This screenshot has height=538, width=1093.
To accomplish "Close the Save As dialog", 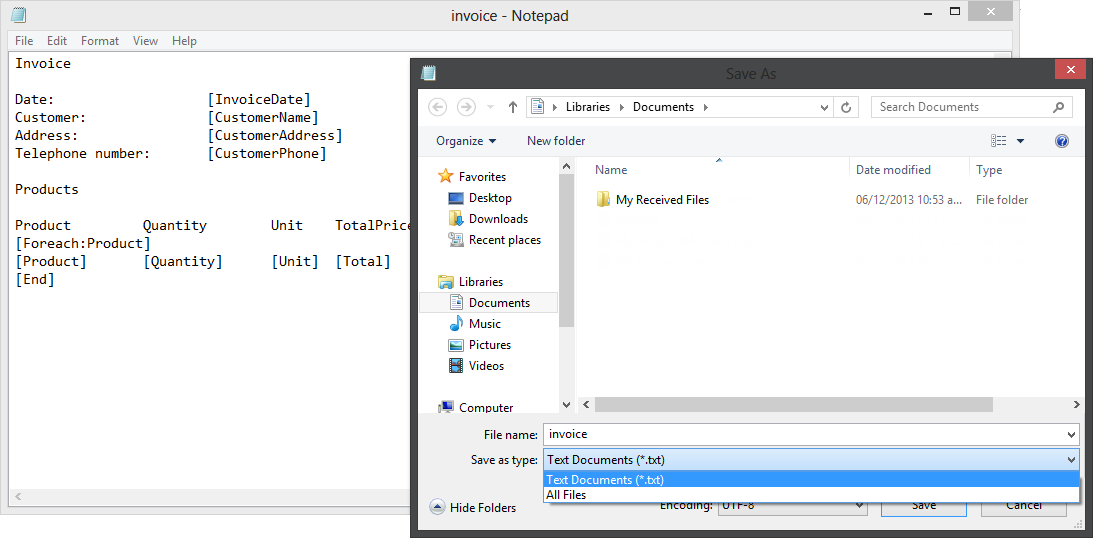I will [x=1069, y=71].
